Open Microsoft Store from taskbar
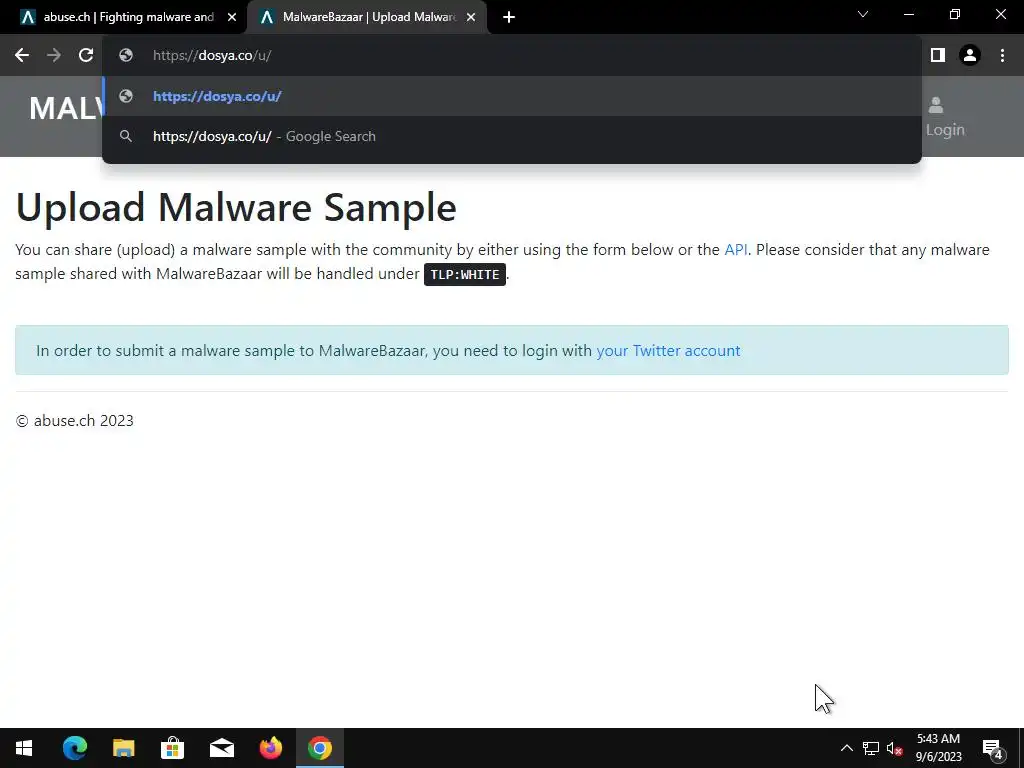The height and width of the screenshot is (768, 1024). [172, 748]
